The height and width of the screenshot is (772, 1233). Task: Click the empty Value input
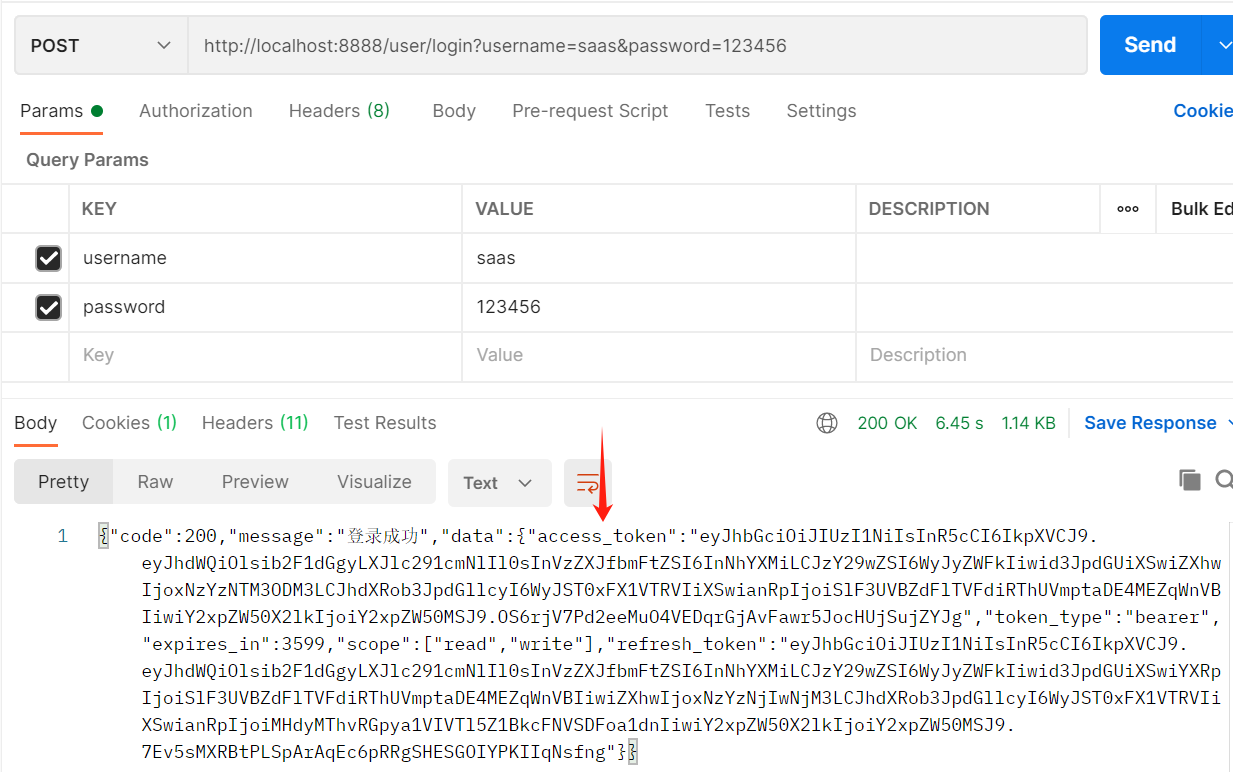659,355
